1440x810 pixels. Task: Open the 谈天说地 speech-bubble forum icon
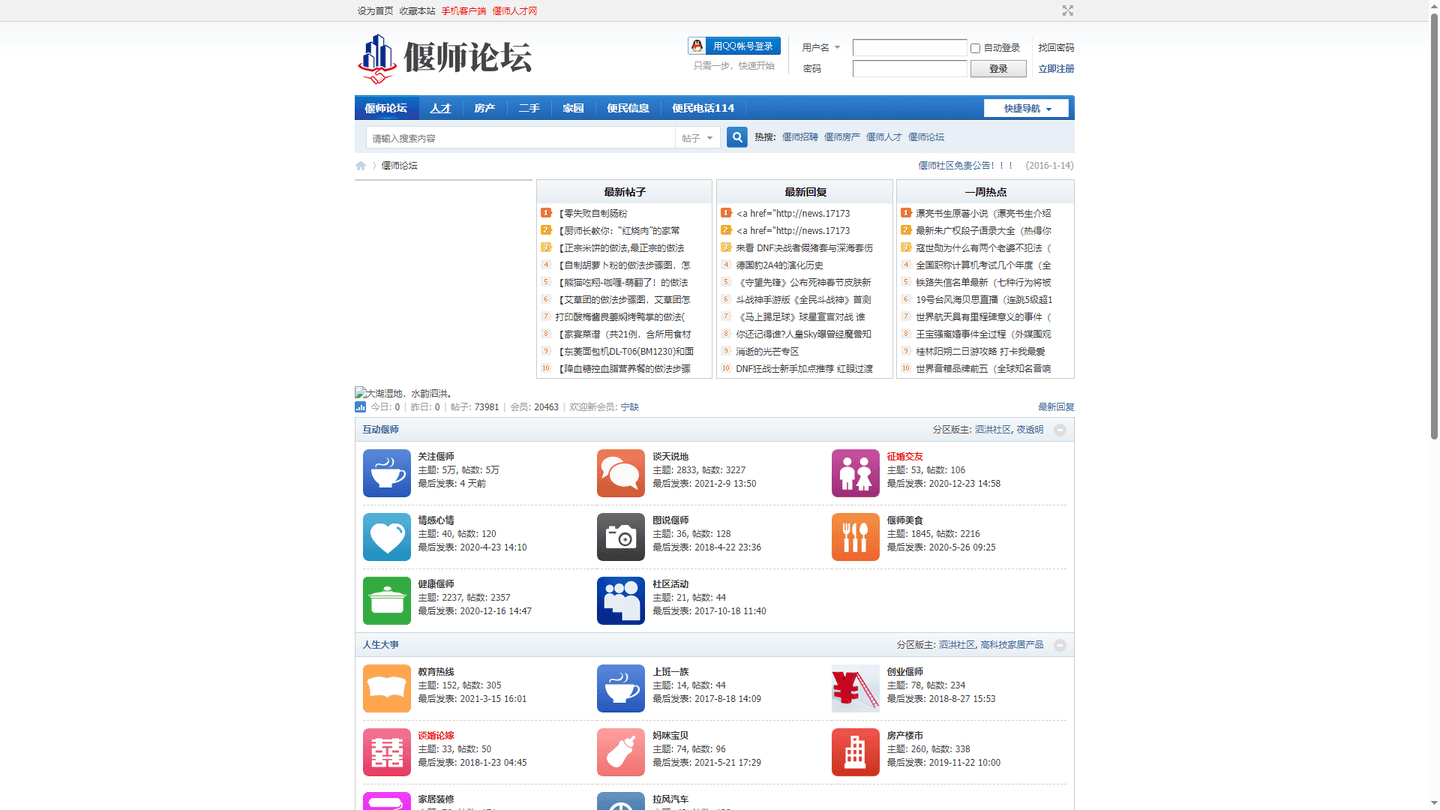click(621, 473)
